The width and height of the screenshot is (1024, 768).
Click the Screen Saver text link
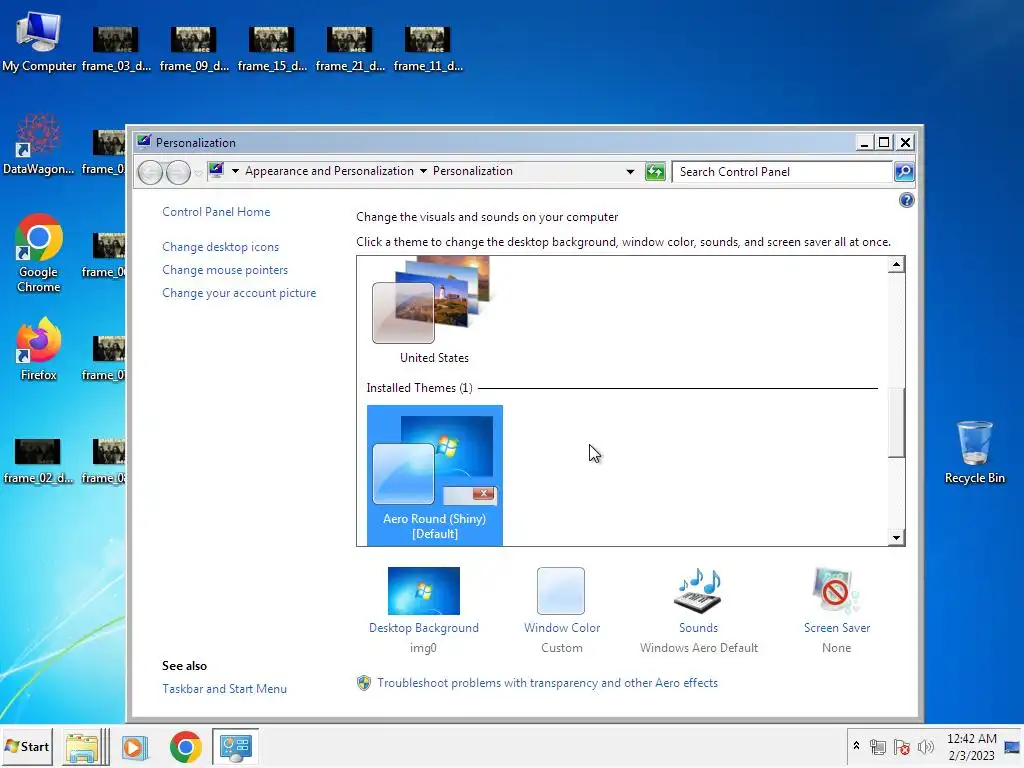point(837,628)
